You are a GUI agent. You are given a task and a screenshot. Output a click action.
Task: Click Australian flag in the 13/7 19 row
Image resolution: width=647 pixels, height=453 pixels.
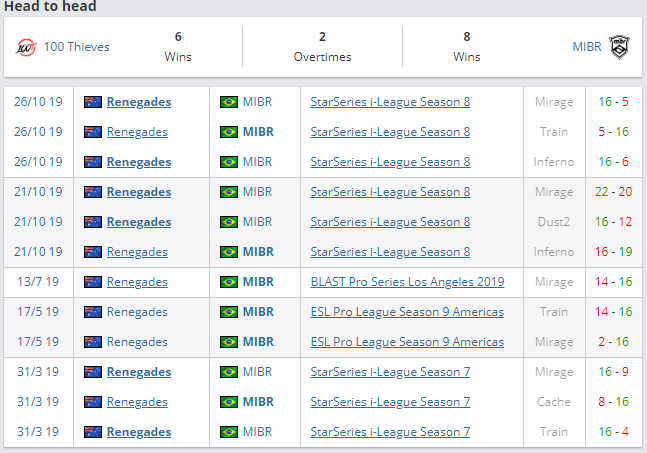(x=93, y=282)
